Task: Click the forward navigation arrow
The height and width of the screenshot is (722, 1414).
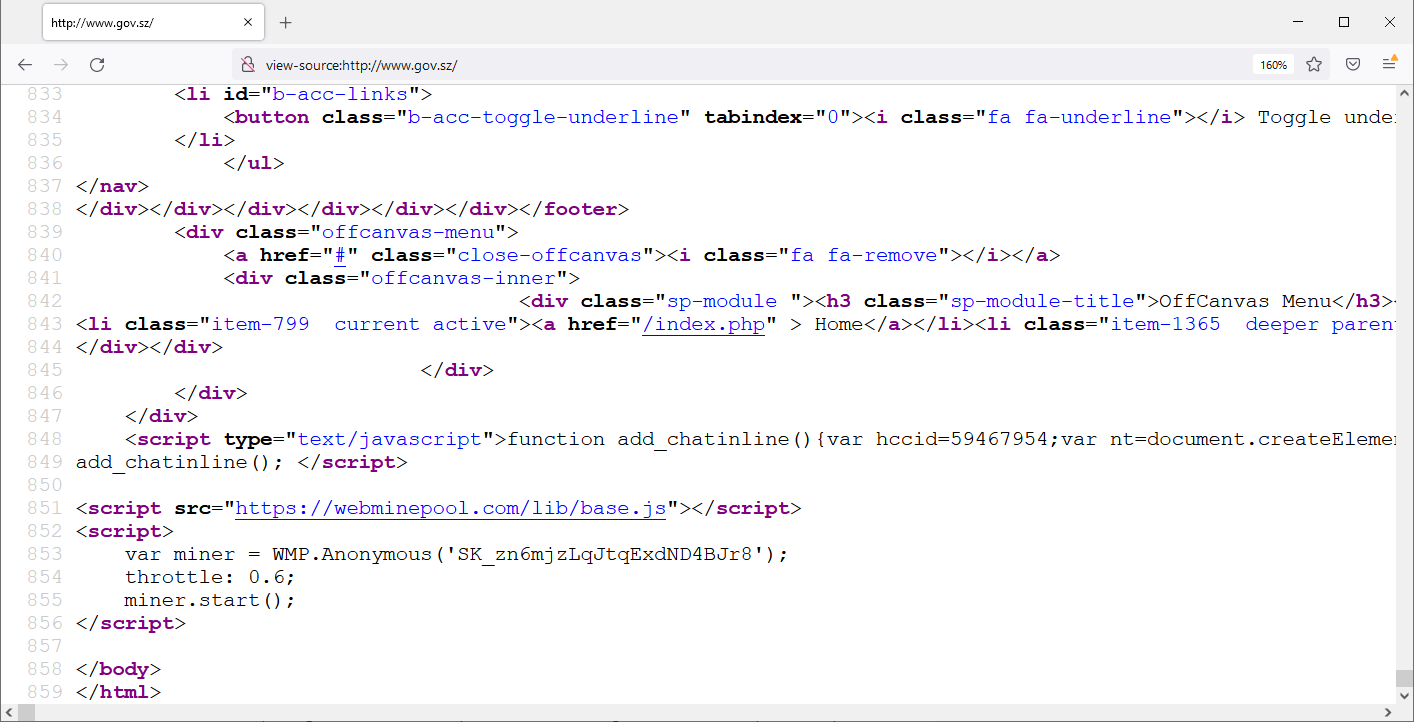Action: coord(61,64)
